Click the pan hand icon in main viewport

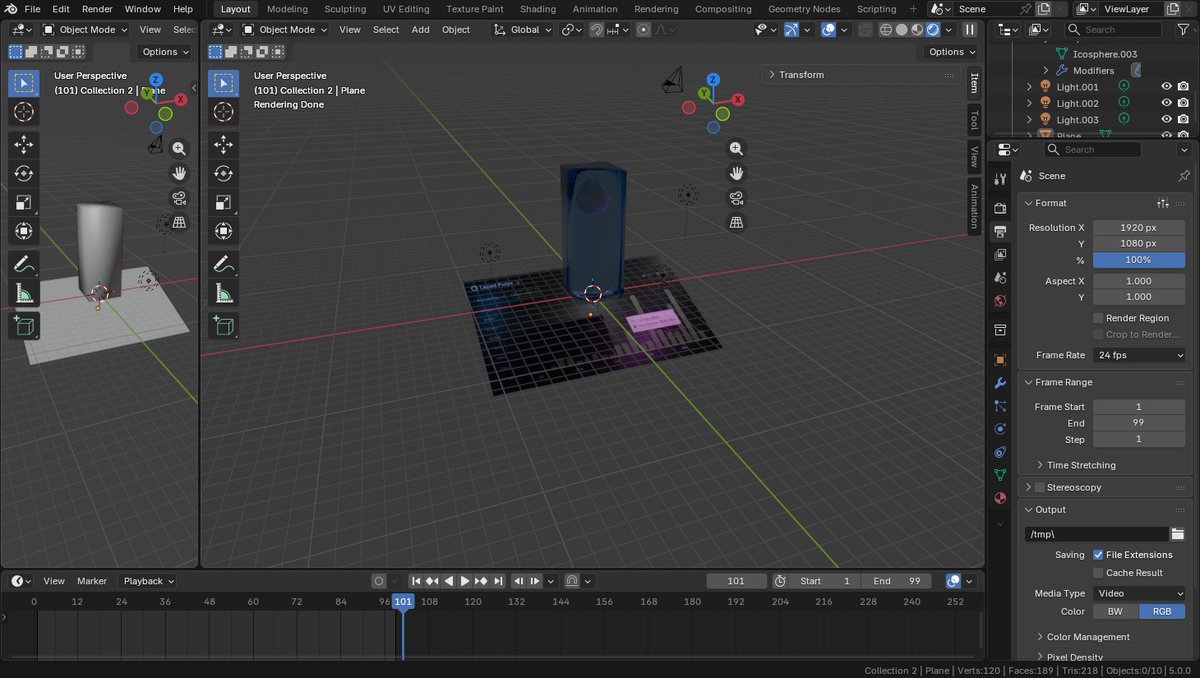coord(736,173)
